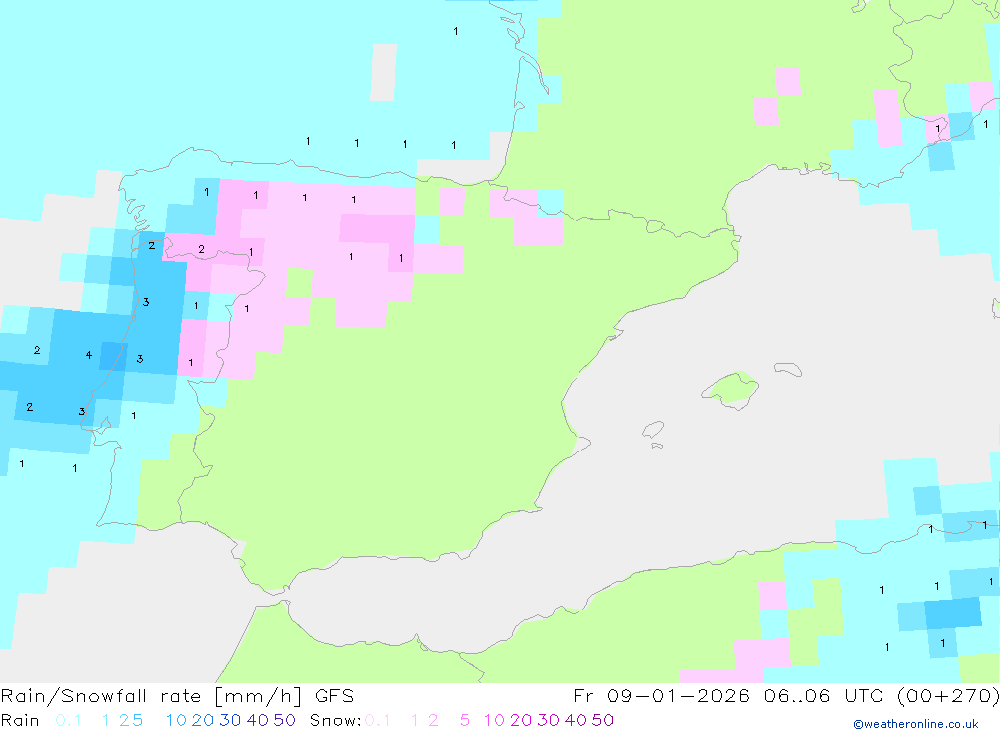Select the 20 value in the Rain legend
Viewport: 1000px width, 733px height.
coord(203,720)
